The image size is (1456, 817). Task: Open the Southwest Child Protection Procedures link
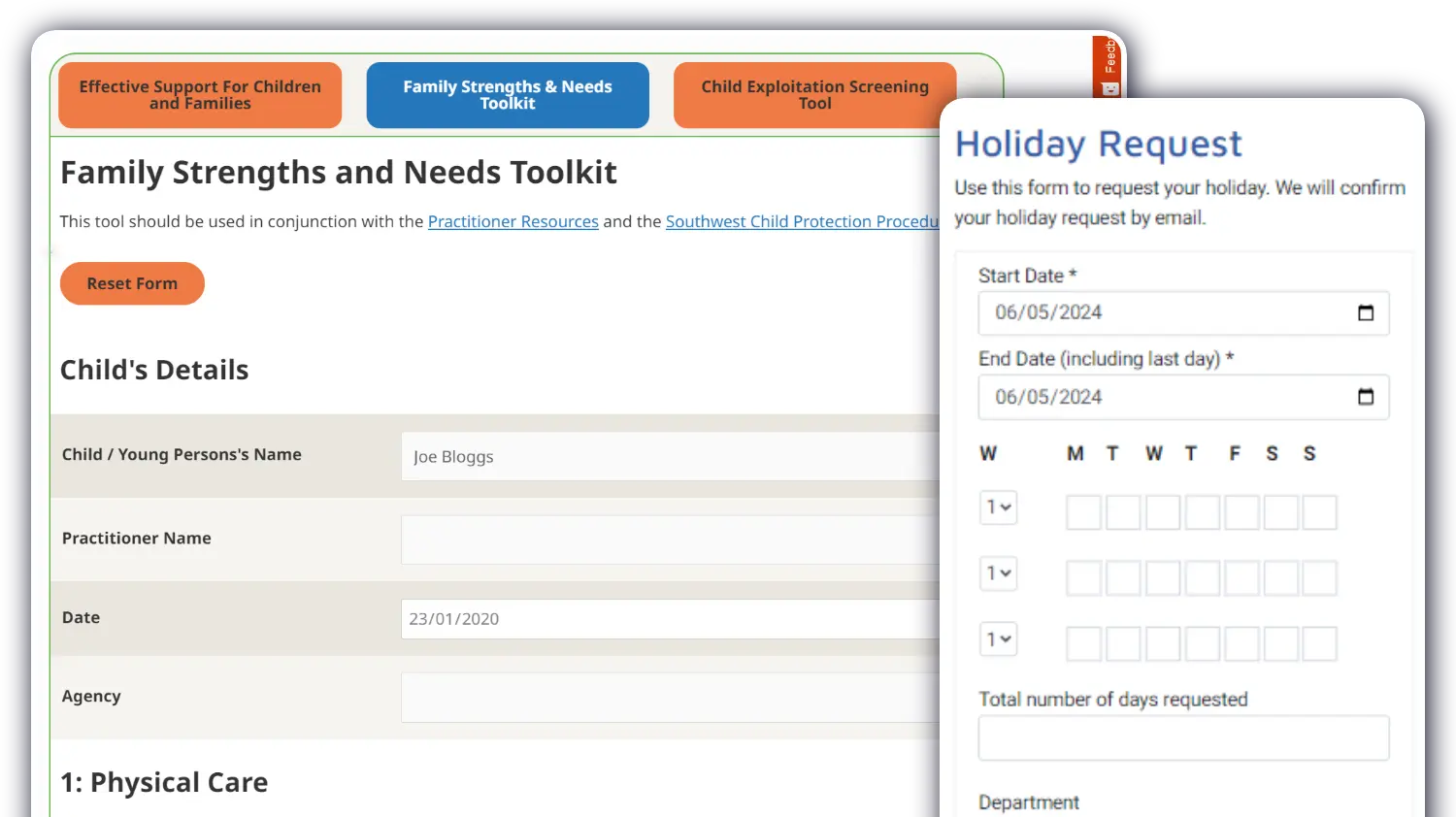(802, 221)
